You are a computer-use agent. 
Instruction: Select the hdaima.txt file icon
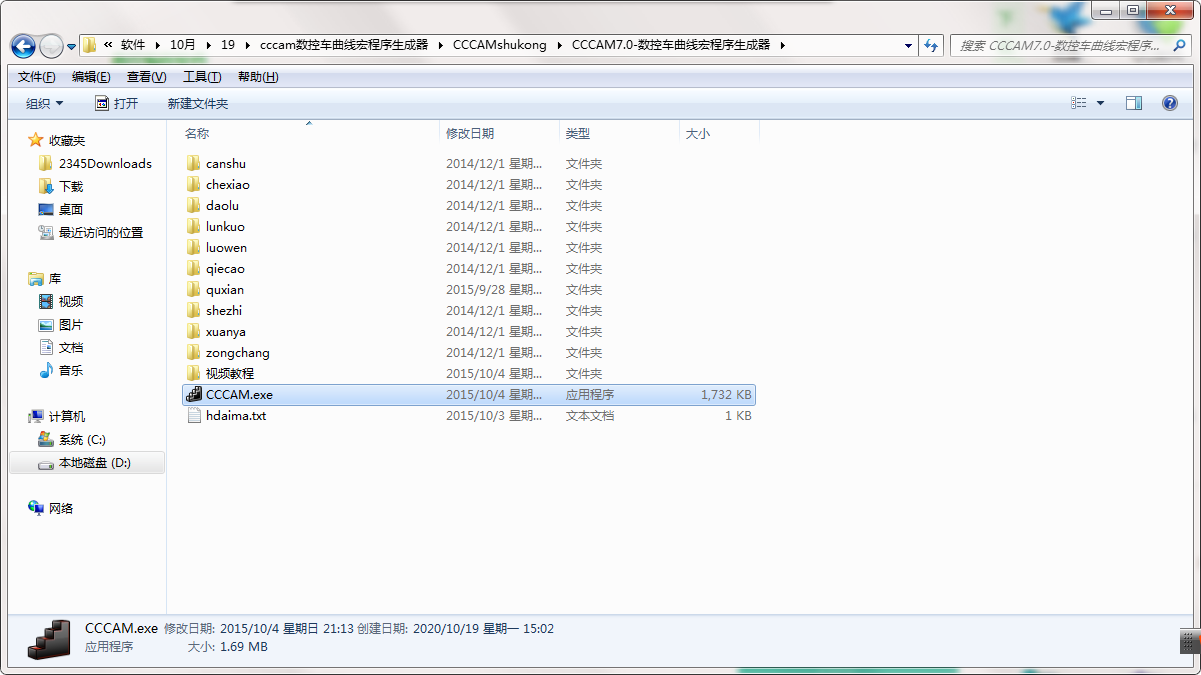(x=194, y=415)
